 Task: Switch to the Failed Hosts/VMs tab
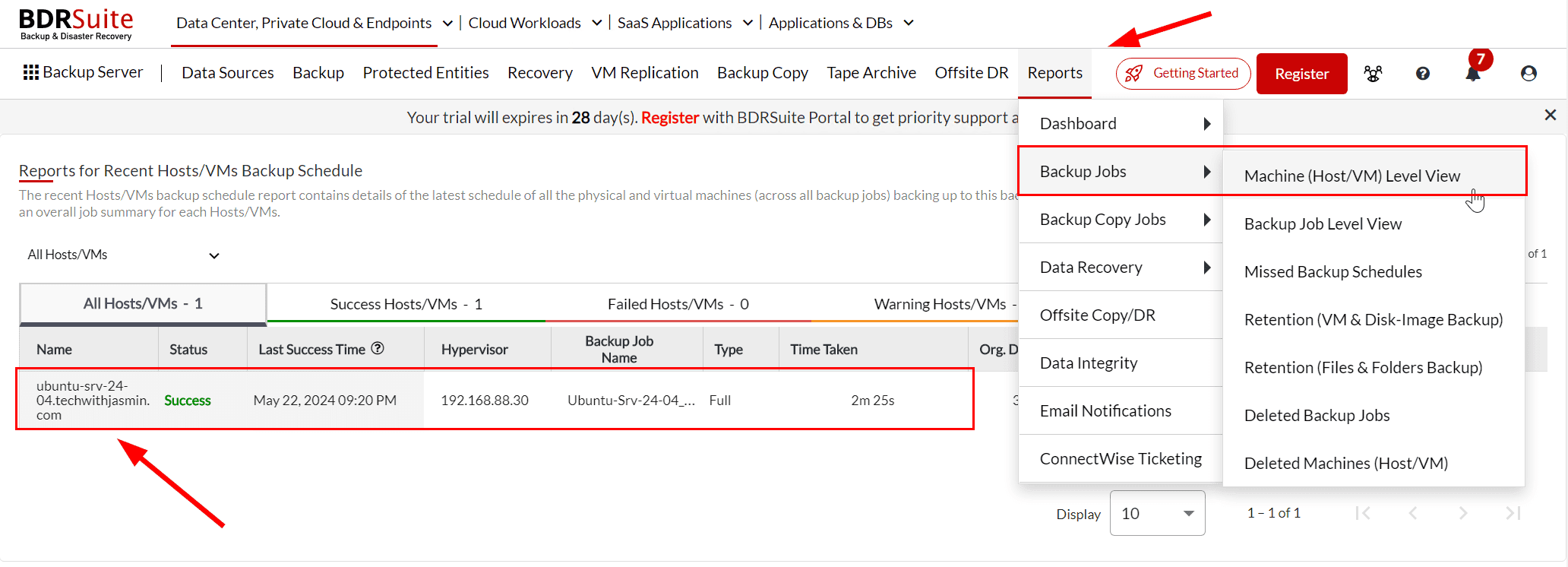(x=678, y=304)
